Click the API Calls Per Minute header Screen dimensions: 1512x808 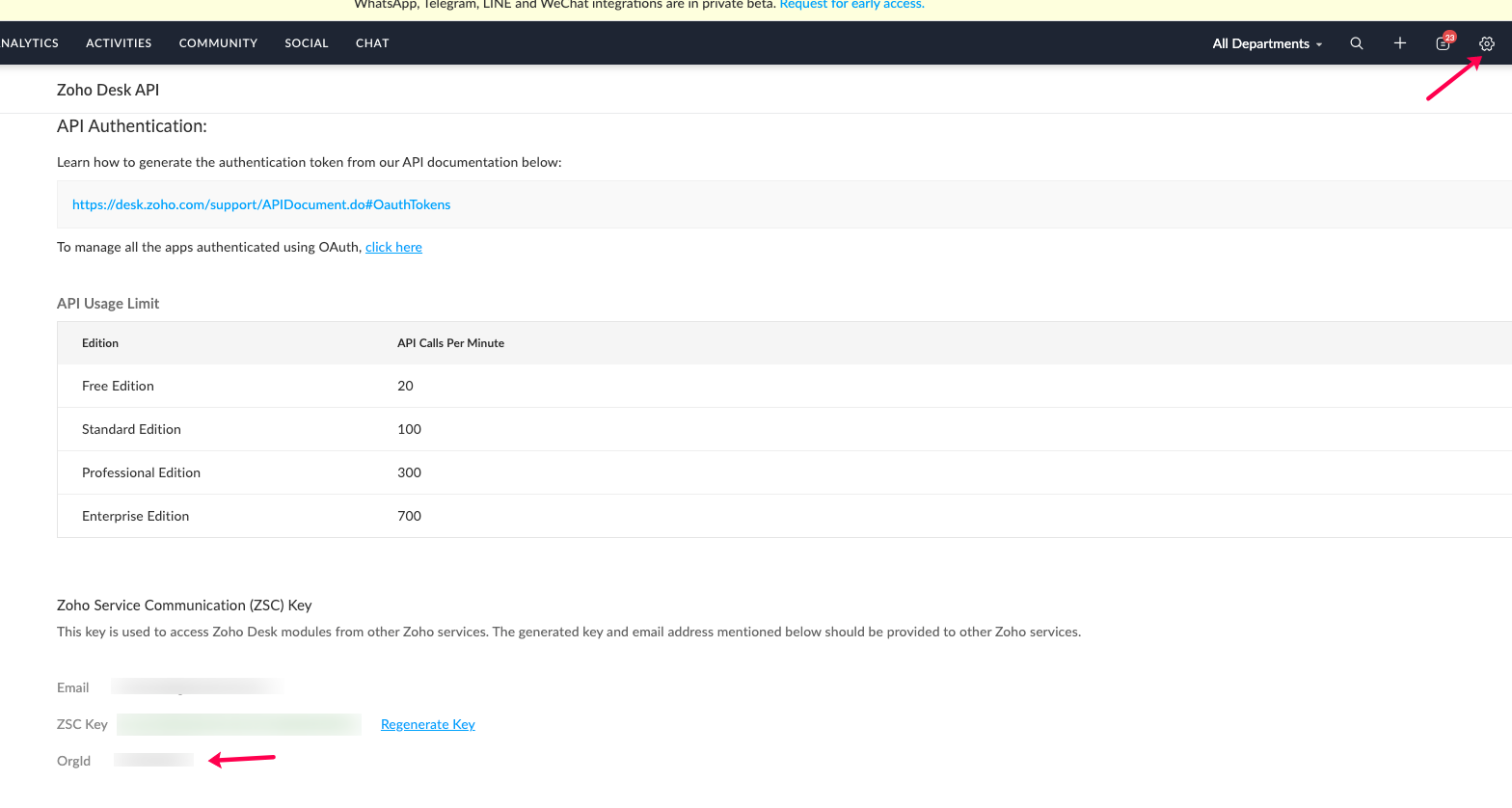point(450,343)
